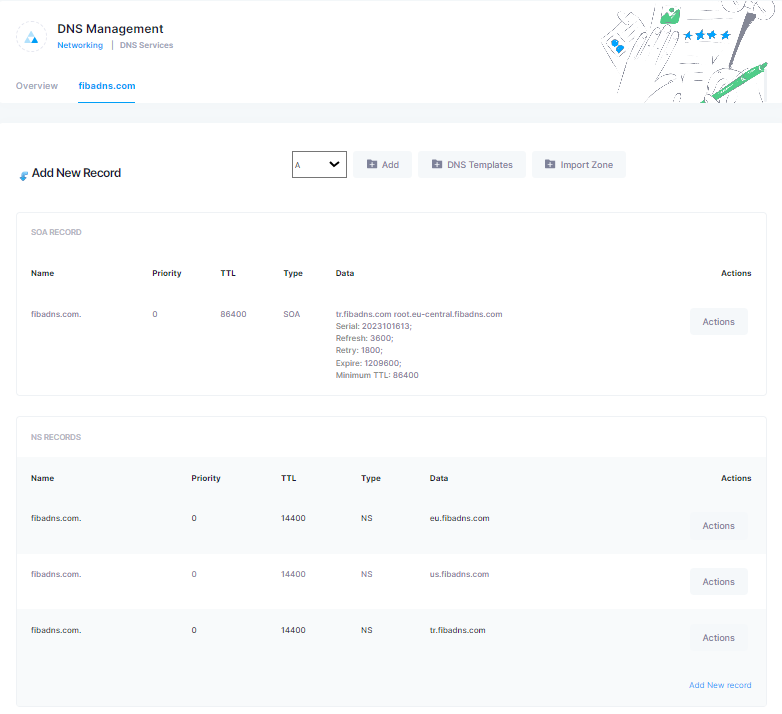Image resolution: width=782 pixels, height=714 pixels.
Task: Click the Retry: 1800 line
Action: (x=359, y=350)
